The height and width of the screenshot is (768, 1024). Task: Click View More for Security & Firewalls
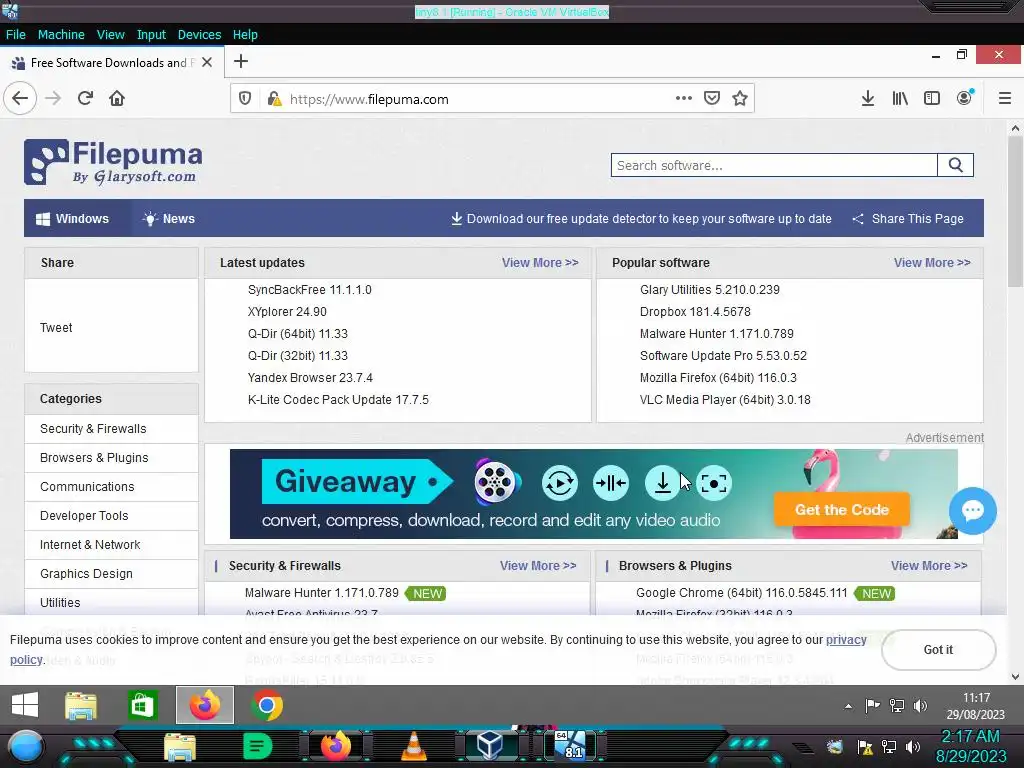(x=538, y=566)
